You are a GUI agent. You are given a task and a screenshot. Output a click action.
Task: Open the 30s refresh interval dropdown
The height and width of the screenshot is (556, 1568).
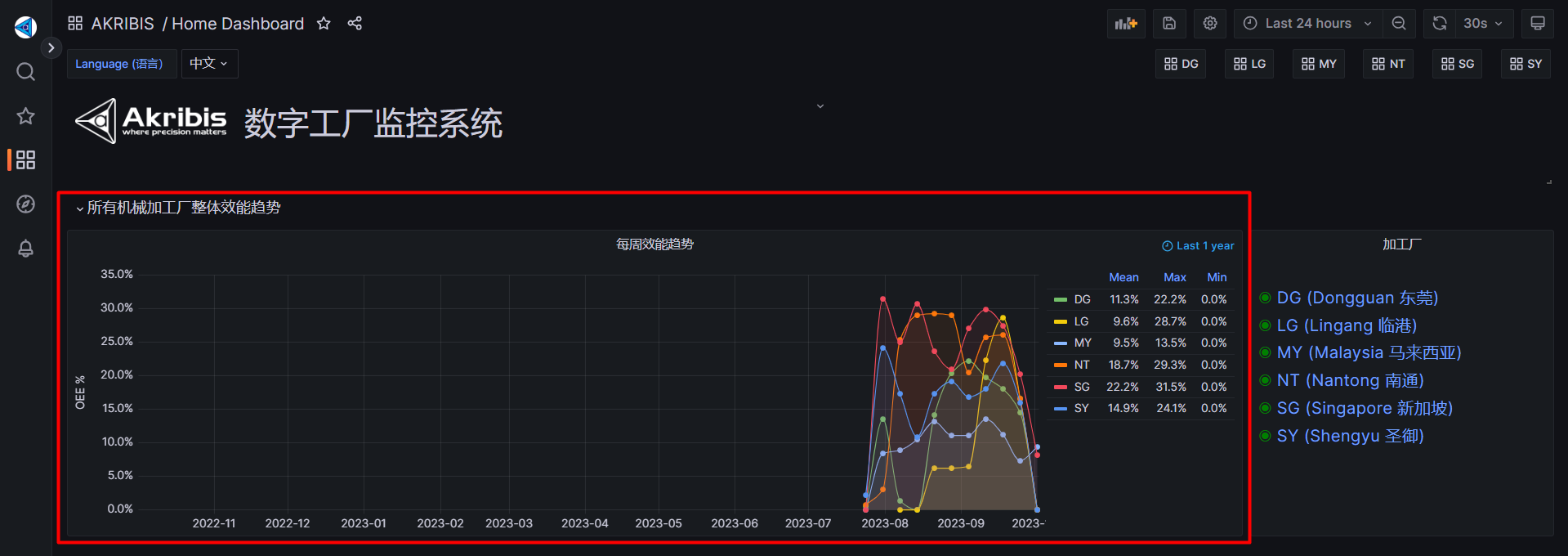(x=1482, y=24)
